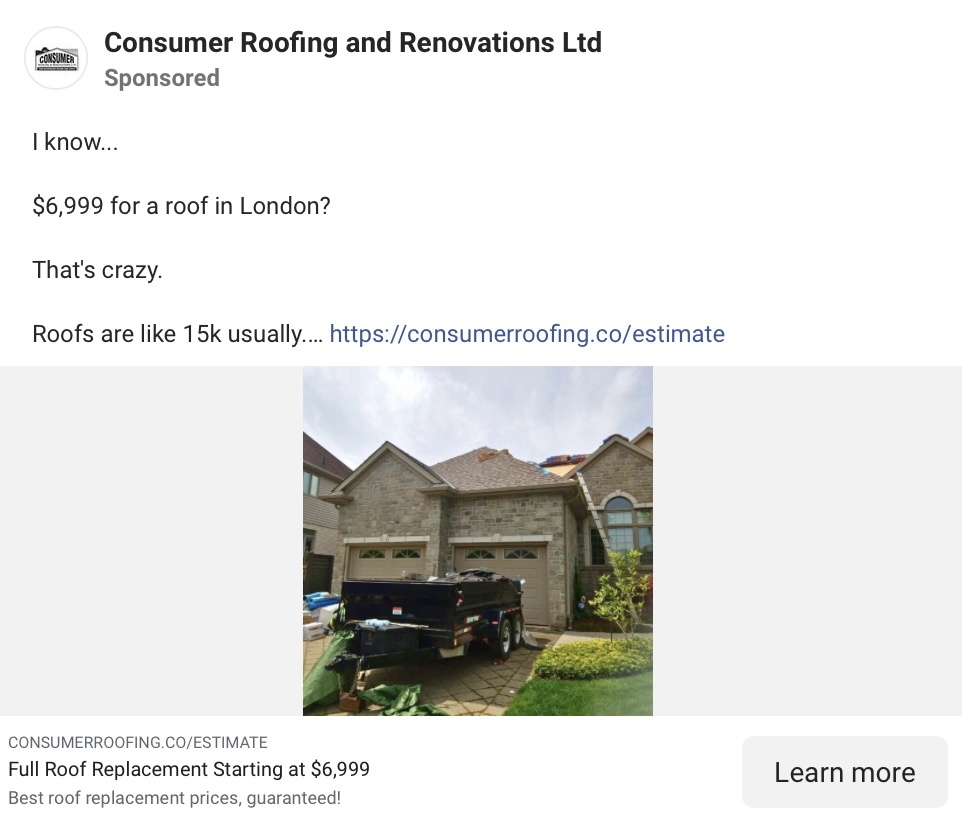Click the 'I know...' opening line
Image resolution: width=962 pixels, height=822 pixels.
click(74, 142)
